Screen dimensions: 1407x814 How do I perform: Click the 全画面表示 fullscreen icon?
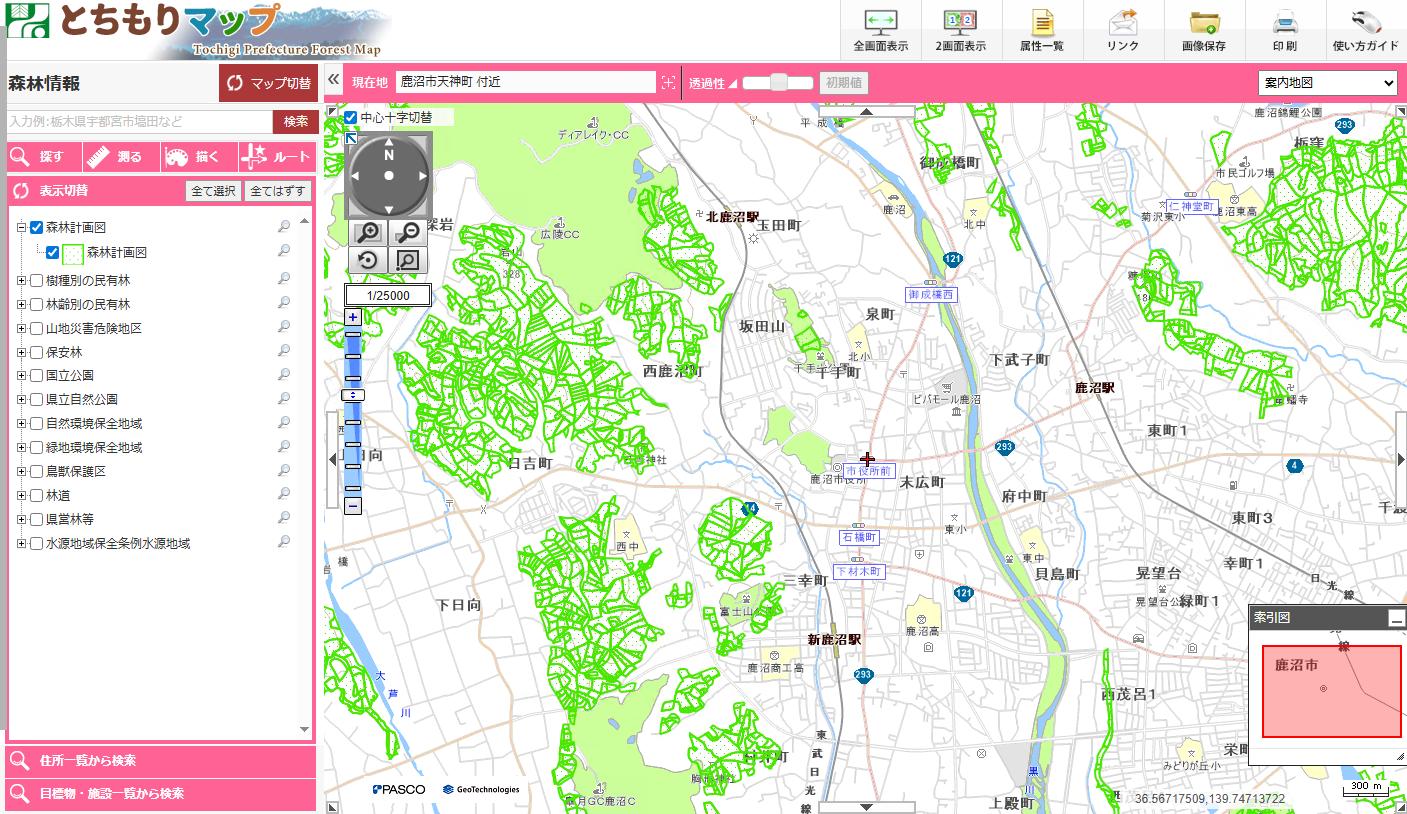880,30
